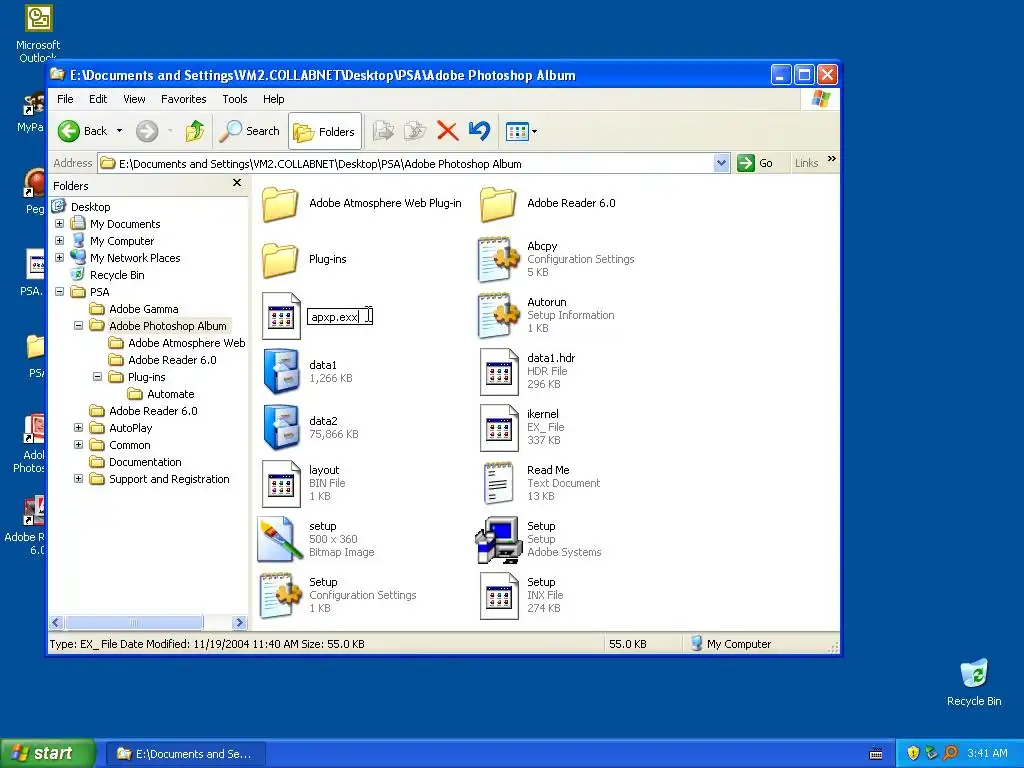Open the Edit menu
This screenshot has height=768, width=1024.
[98, 99]
